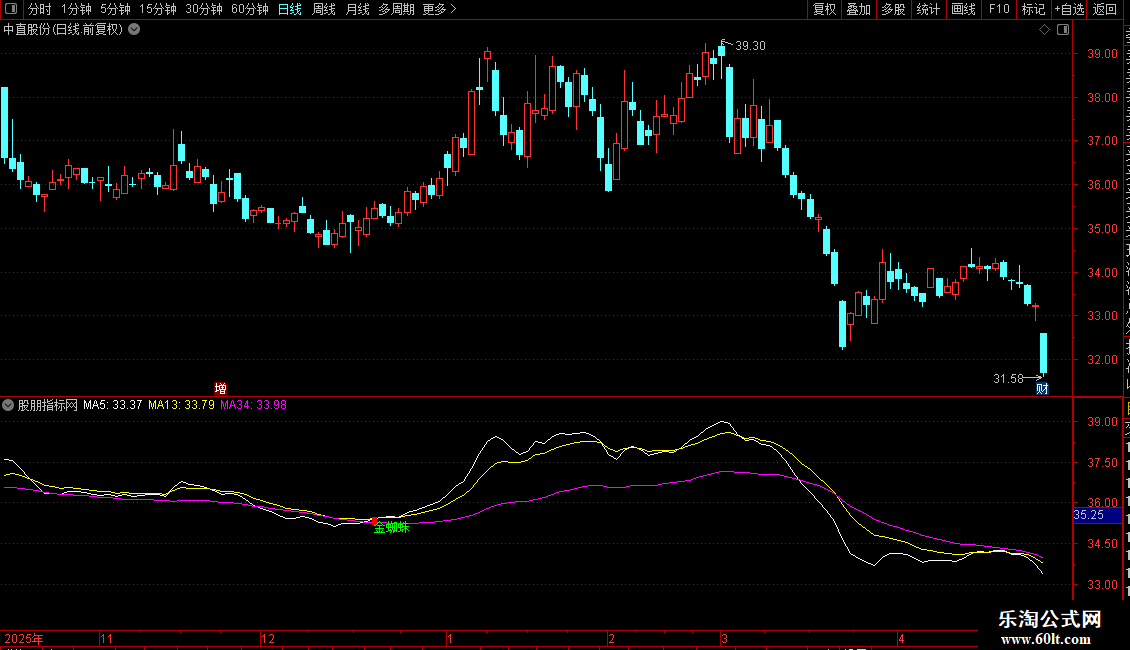Toggle the right info panel icon
This screenshot has width=1130, height=650.
click(x=1063, y=30)
